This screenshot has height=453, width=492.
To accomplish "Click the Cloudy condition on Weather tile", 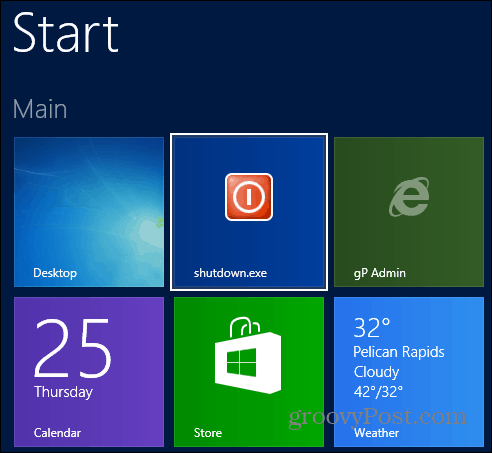I will coord(376,372).
